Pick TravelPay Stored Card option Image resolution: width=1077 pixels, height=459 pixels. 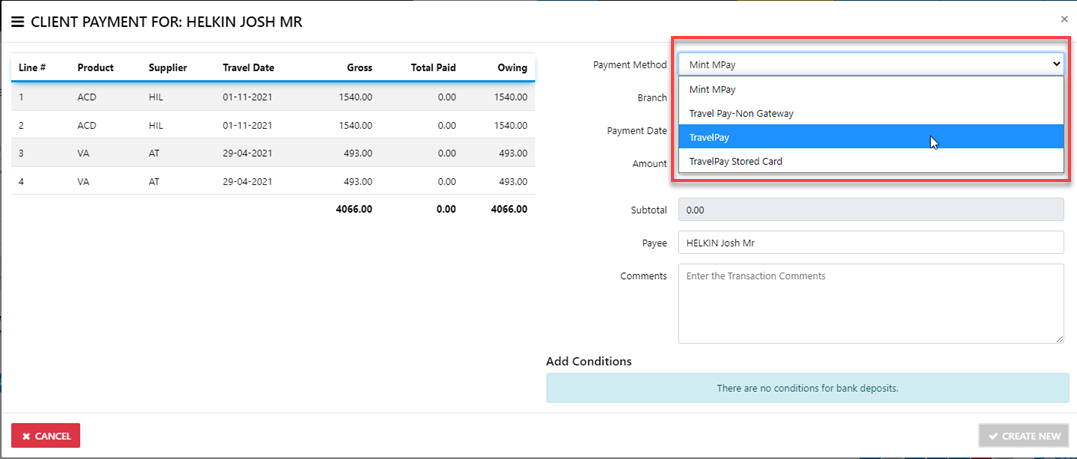pyautogui.click(x=870, y=161)
